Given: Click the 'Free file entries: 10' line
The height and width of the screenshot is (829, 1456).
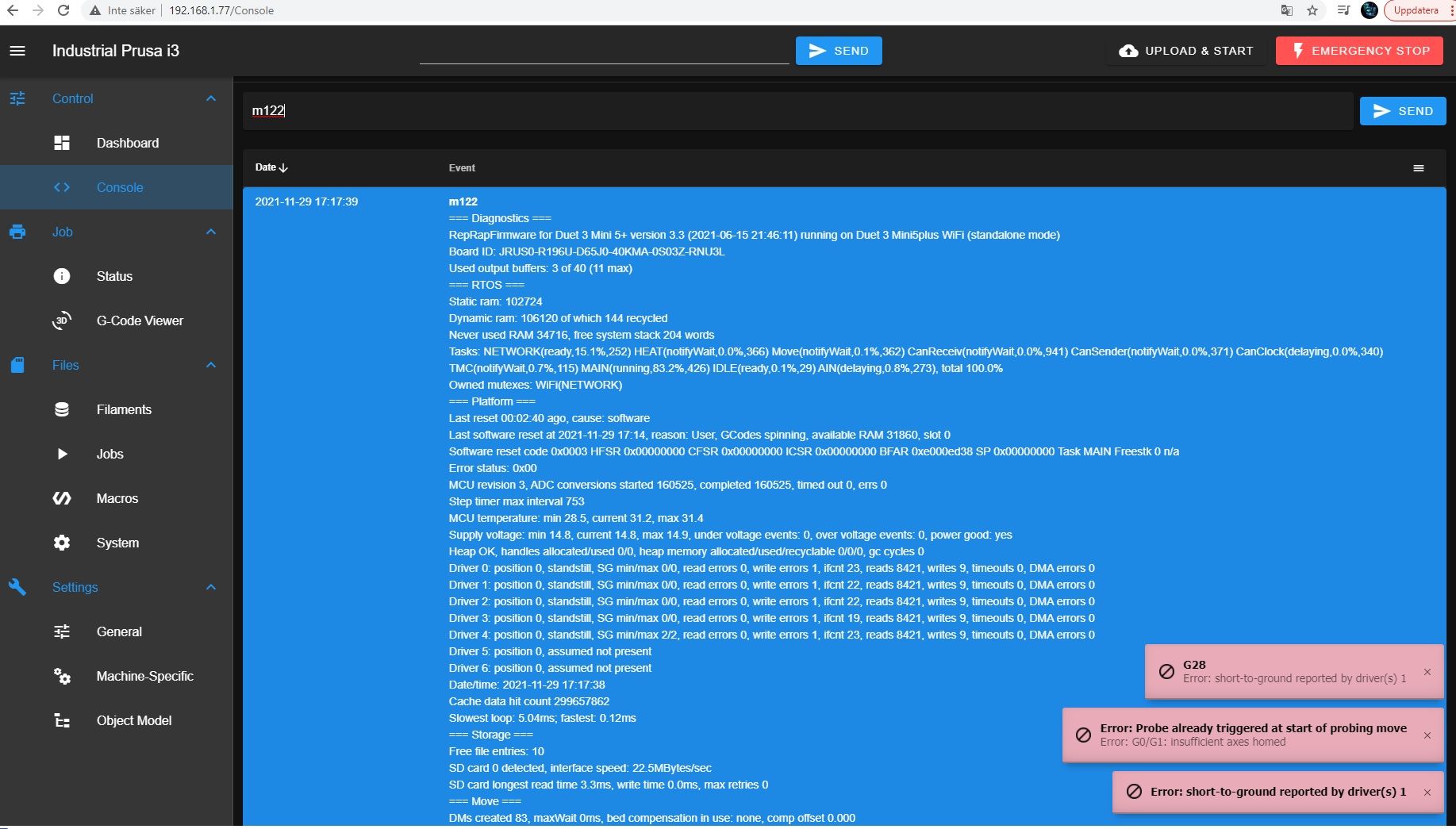Looking at the screenshot, I should pyautogui.click(x=497, y=751).
